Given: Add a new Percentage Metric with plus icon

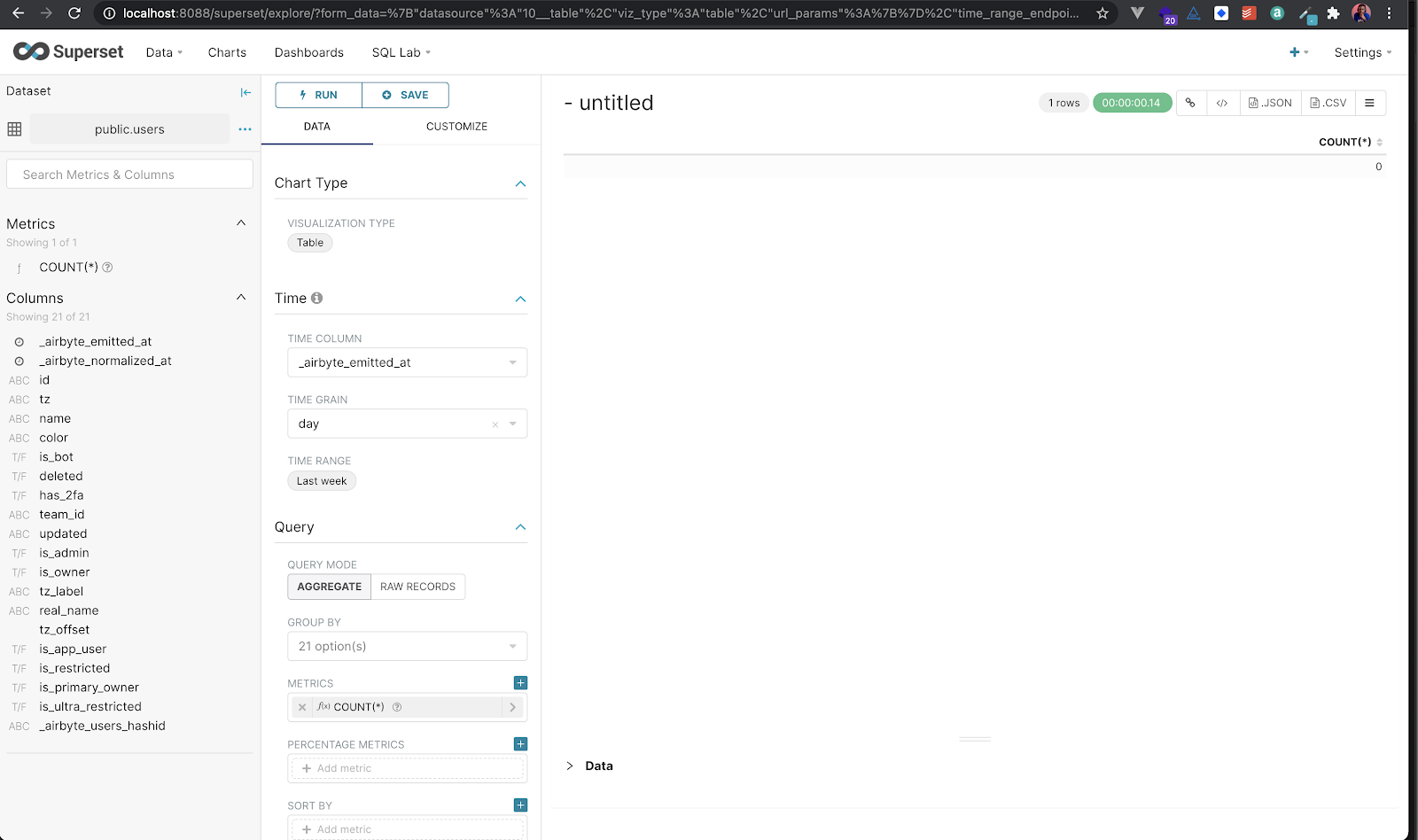Looking at the screenshot, I should pos(520,743).
